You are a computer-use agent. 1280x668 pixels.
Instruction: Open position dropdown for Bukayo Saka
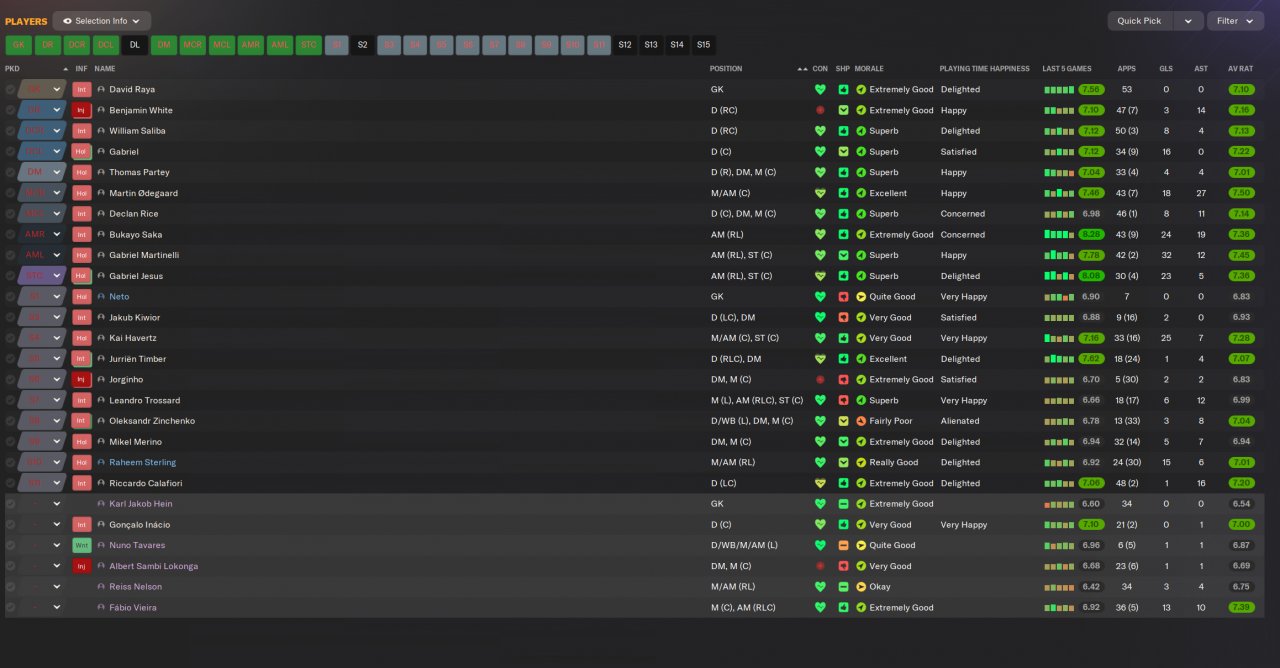58,234
